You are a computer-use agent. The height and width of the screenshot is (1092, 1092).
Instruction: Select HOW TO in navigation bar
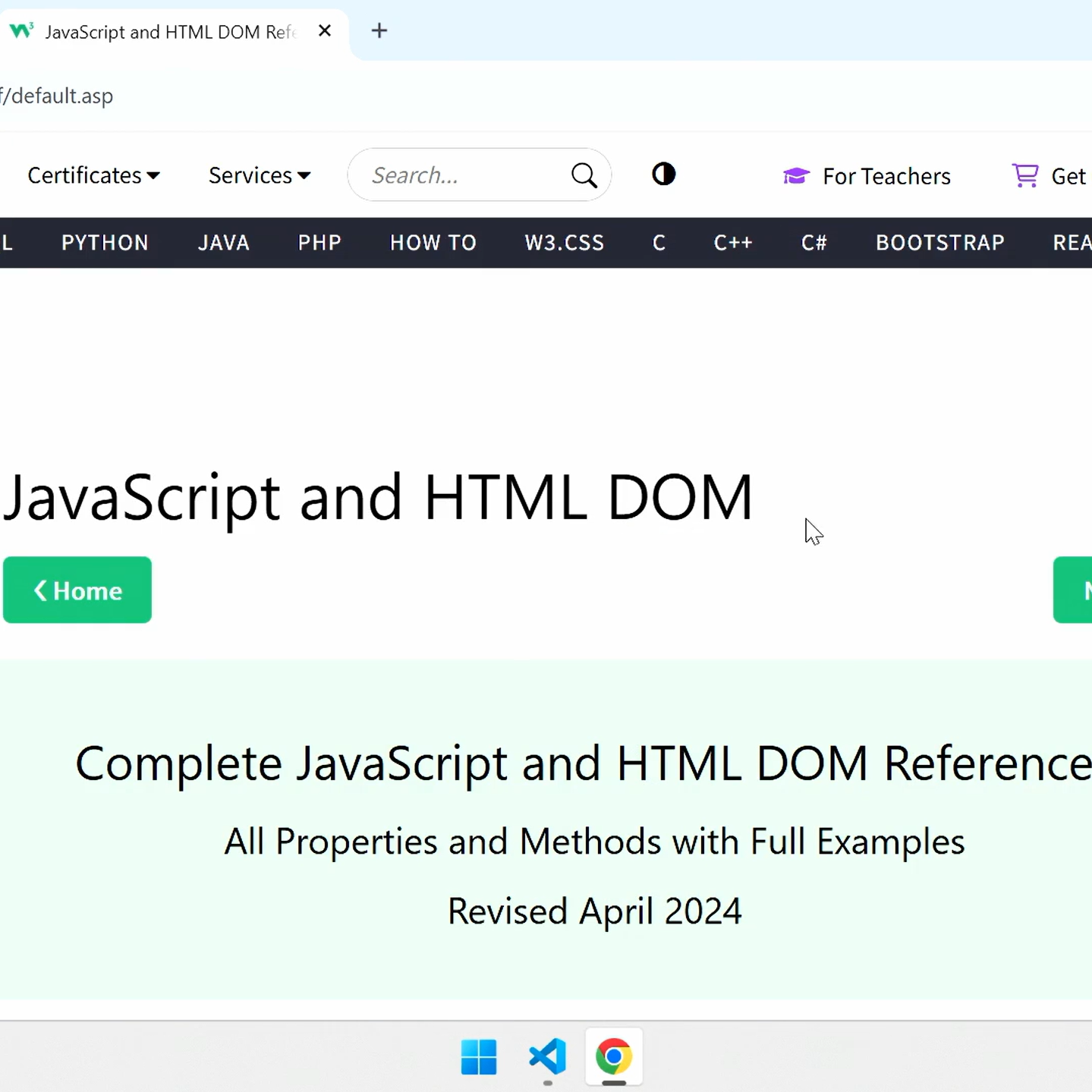coord(433,243)
